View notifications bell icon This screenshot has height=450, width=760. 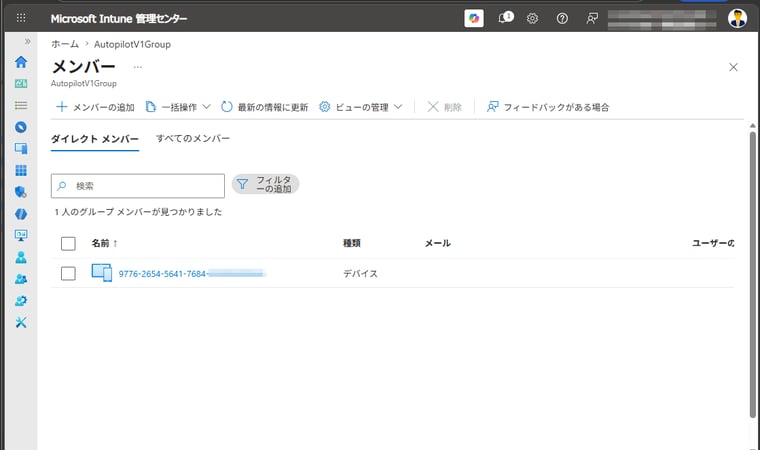click(x=505, y=18)
